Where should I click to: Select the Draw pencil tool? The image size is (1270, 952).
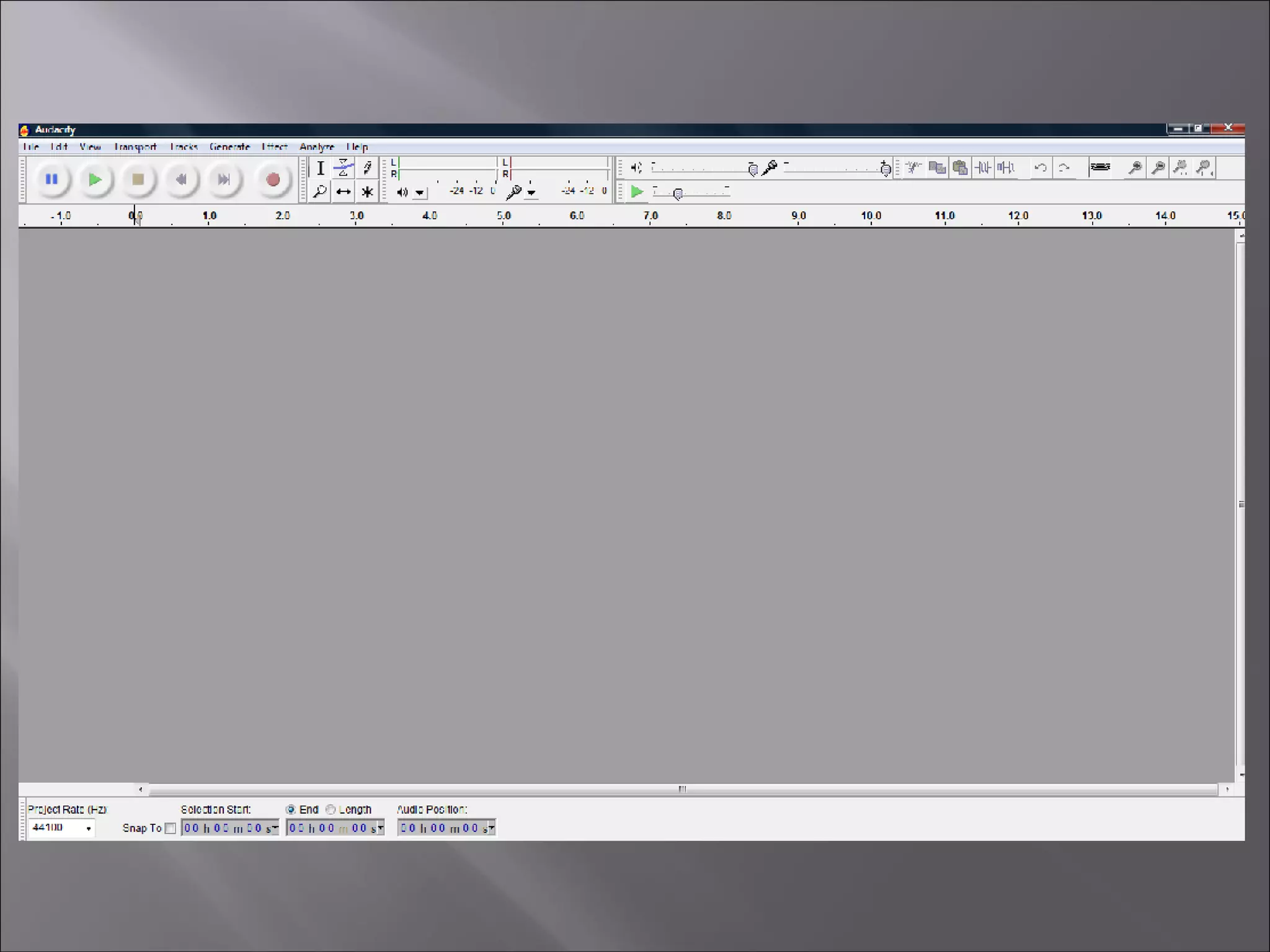point(367,167)
